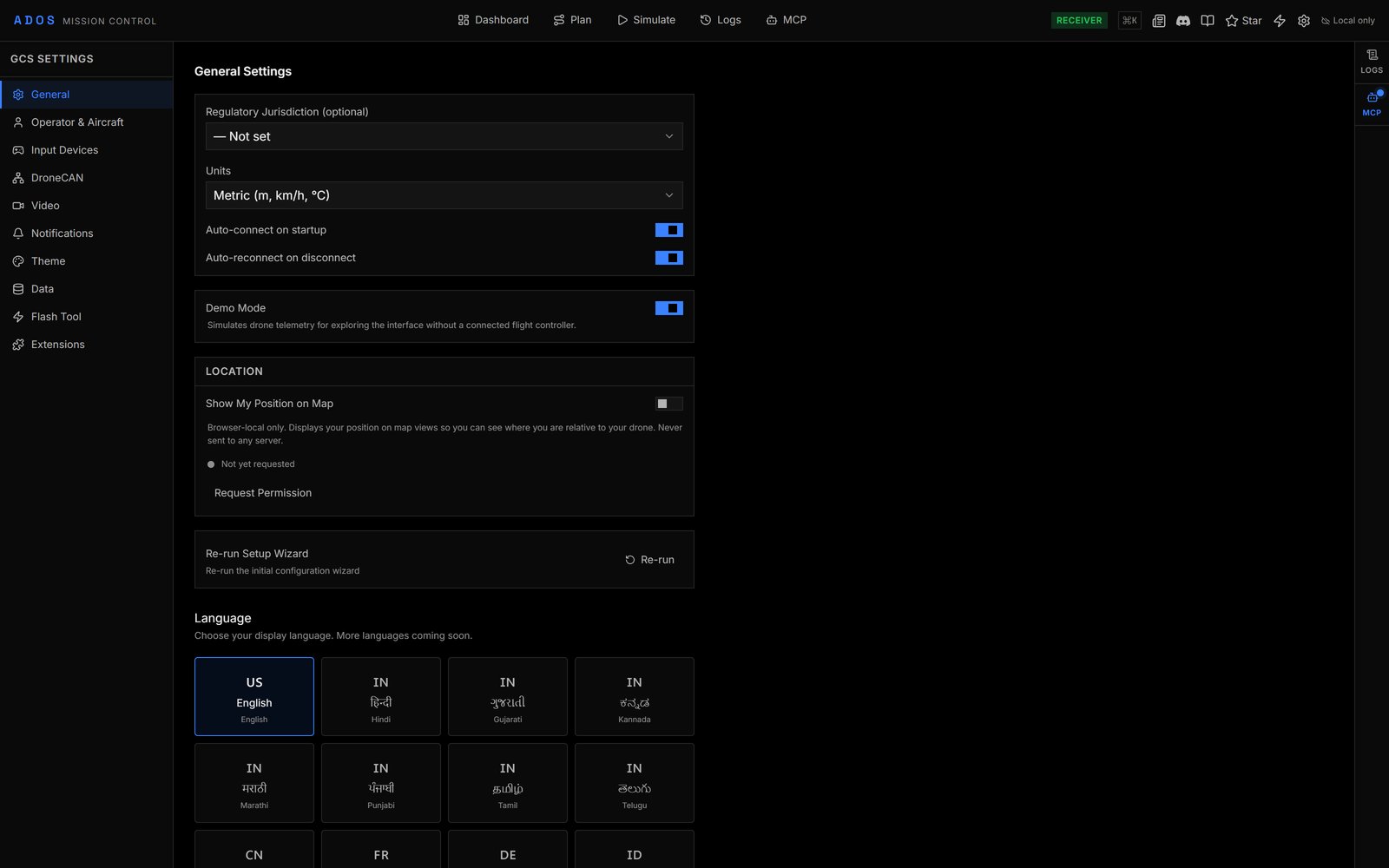Click Request Permission button
The height and width of the screenshot is (868, 1389).
point(263,493)
